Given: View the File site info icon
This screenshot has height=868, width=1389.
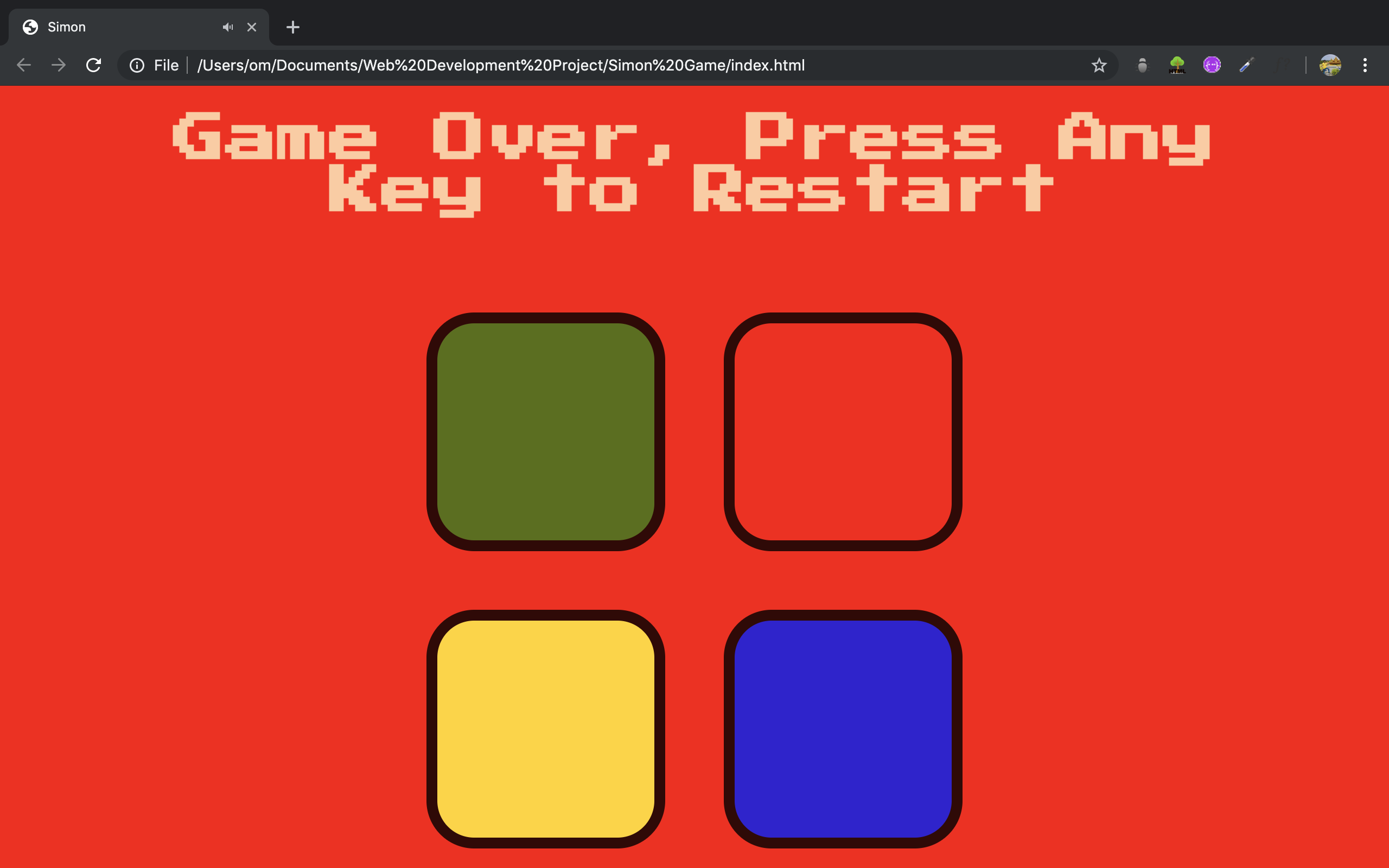Looking at the screenshot, I should tap(137, 66).
